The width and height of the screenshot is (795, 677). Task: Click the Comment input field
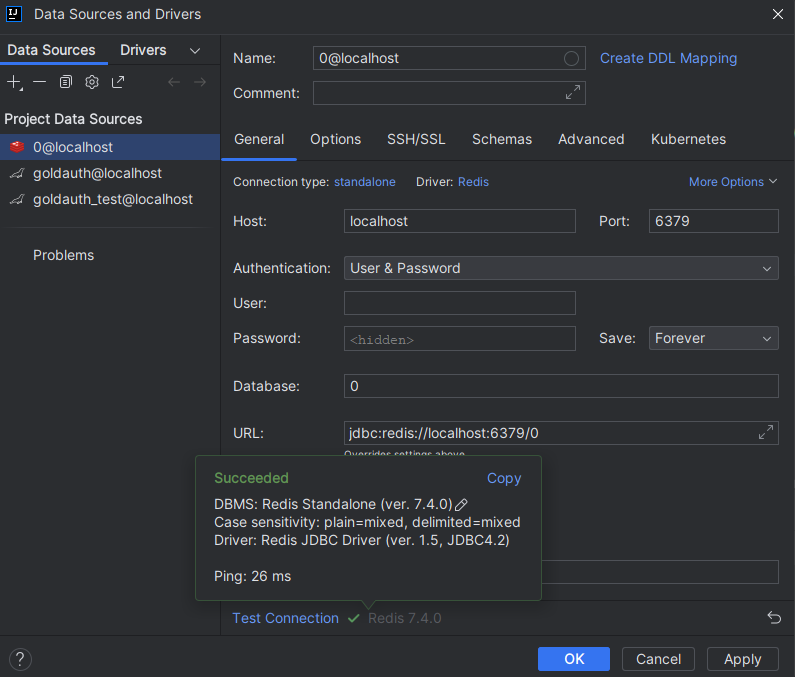[449, 93]
